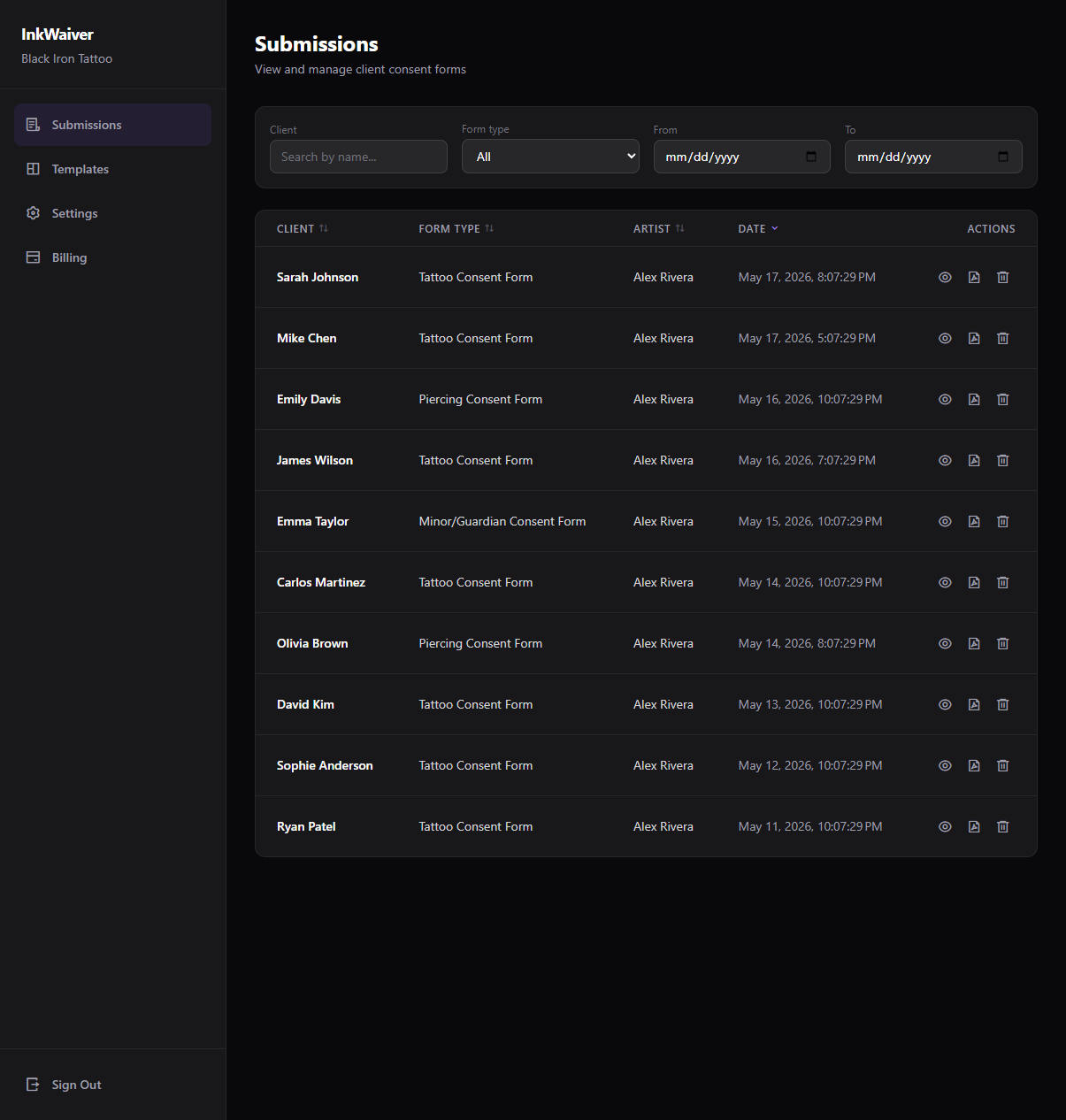The image size is (1066, 1120).
Task: Download PDF for Olivia Brown's submission
Action: pyautogui.click(x=974, y=643)
